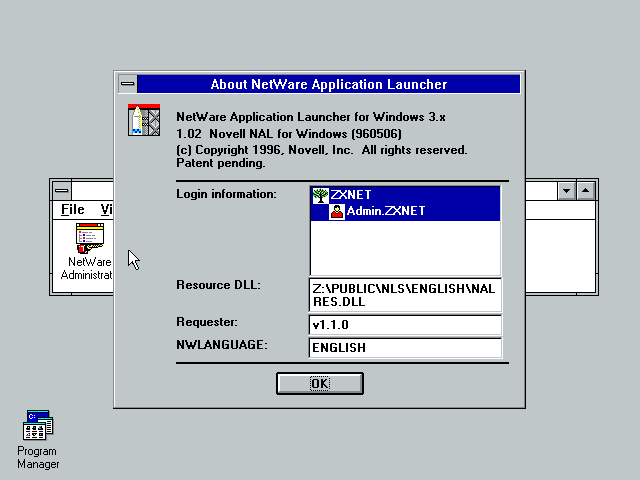
Task: Open the Program Manager desktop icon
Action: point(38,425)
